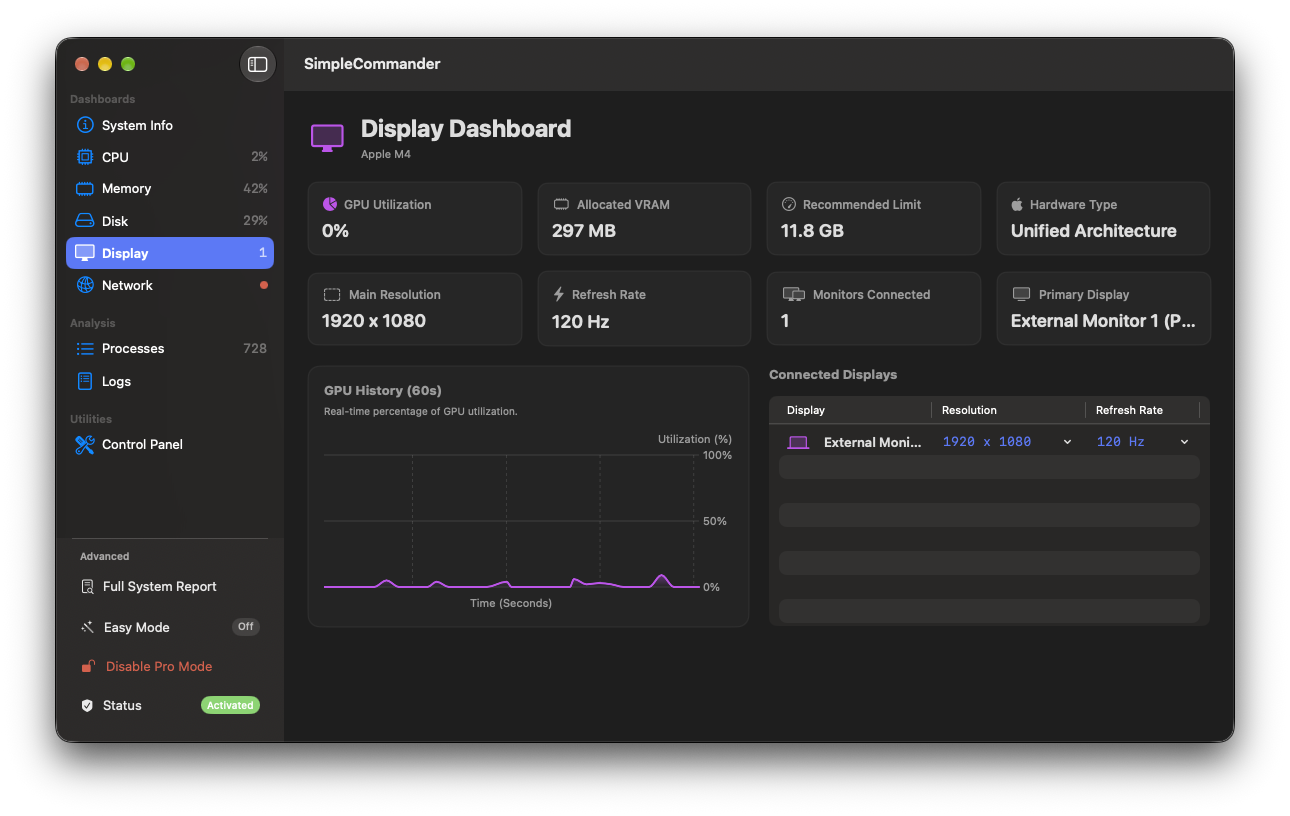Switch to the Memory dashboard

pos(170,189)
